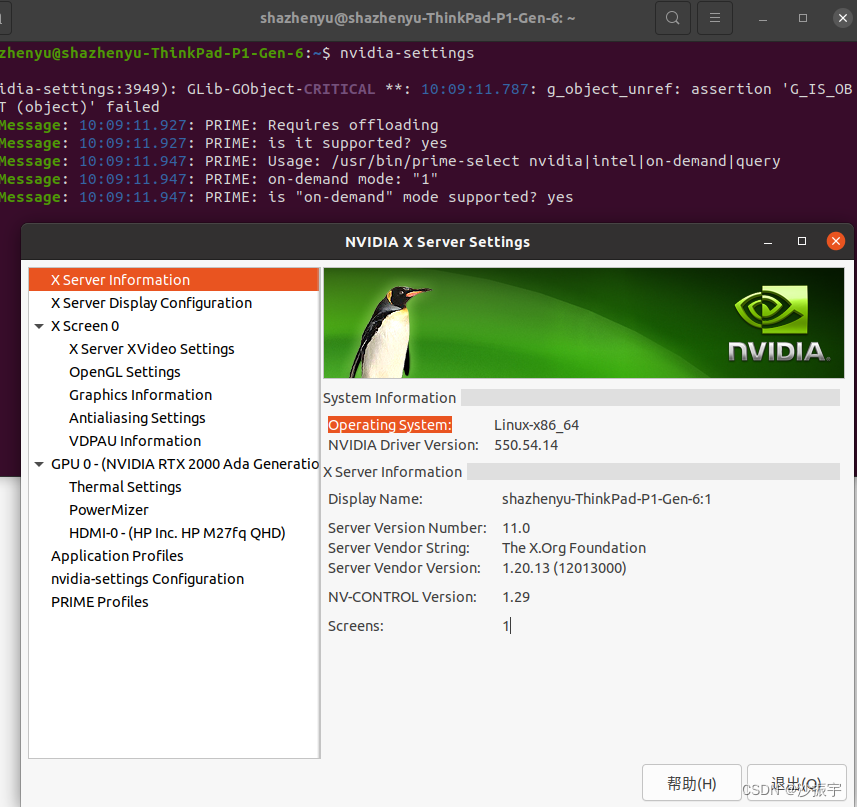Viewport: 857px width, 807px height.
Task: Click the terminal search icon
Action: tap(672, 18)
